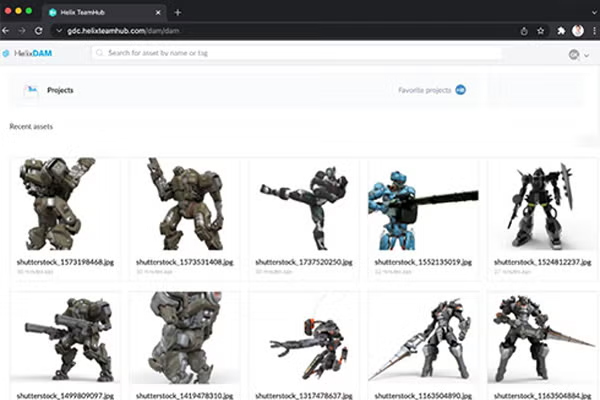Viewport: 600px width, 400px height.
Task: Click file name shutterstock_1317478637.jpg
Action: pos(304,395)
